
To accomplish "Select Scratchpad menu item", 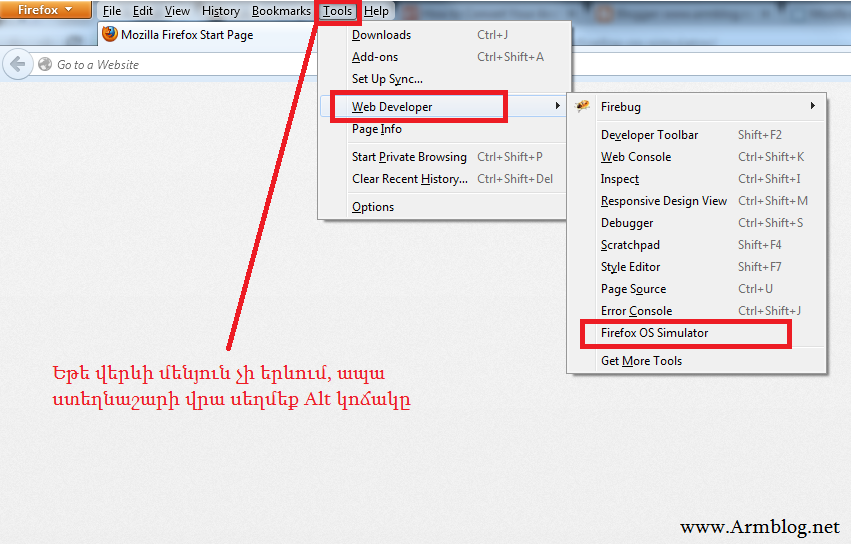I will coord(697,245).
